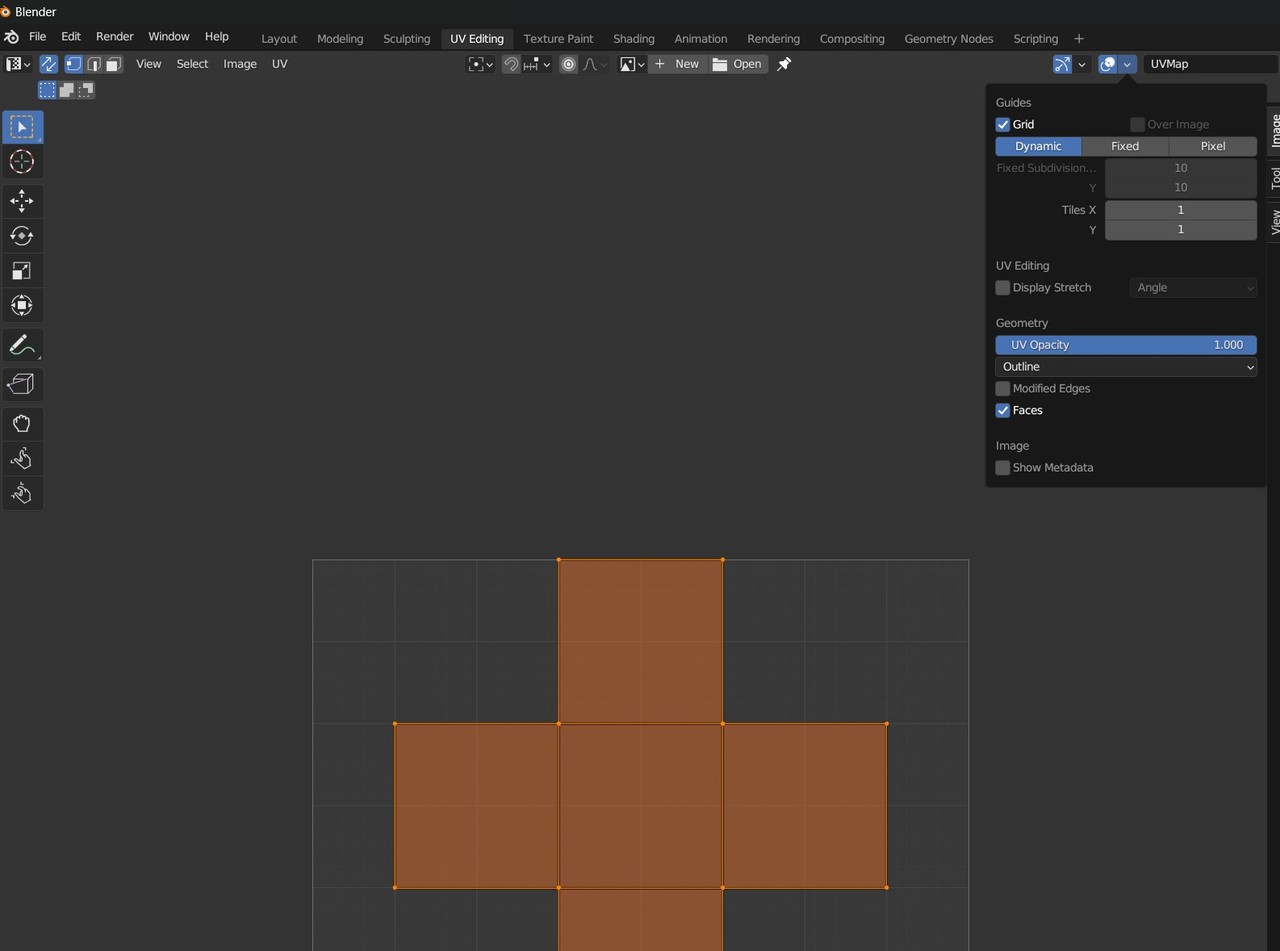Select the Cursor tool

click(22, 162)
